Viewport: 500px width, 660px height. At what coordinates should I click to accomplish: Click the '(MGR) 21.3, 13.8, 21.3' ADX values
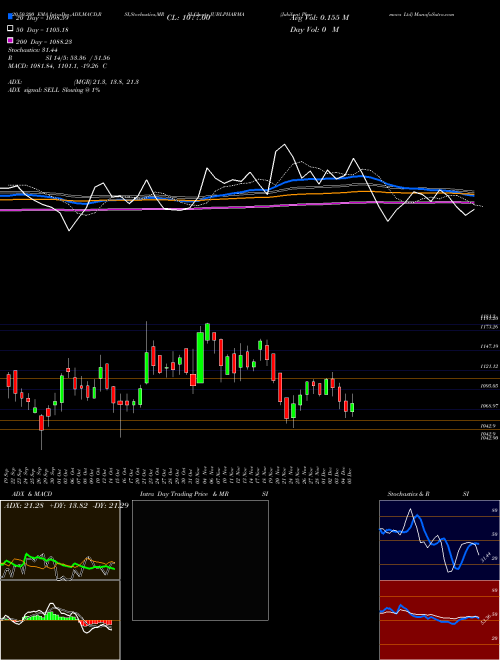(106, 82)
